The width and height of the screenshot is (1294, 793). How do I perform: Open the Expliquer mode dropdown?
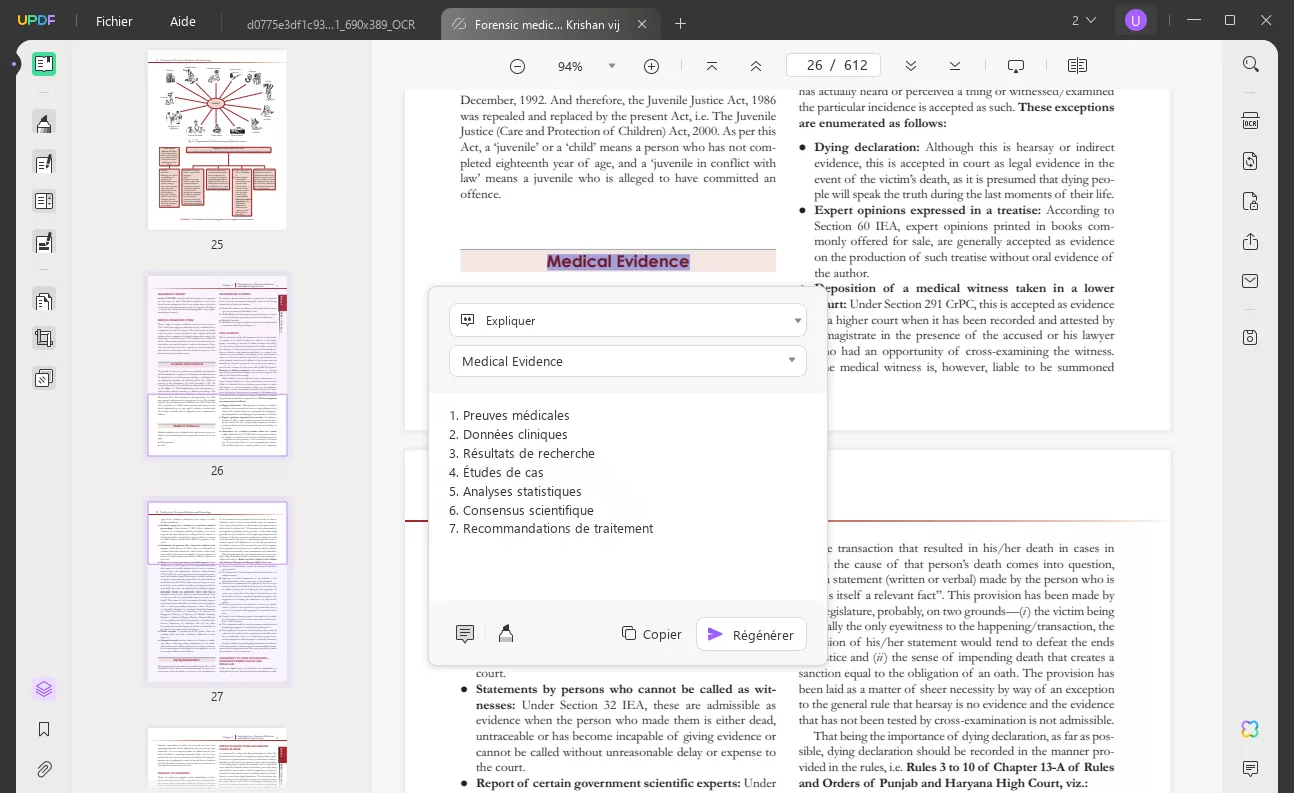(628, 320)
